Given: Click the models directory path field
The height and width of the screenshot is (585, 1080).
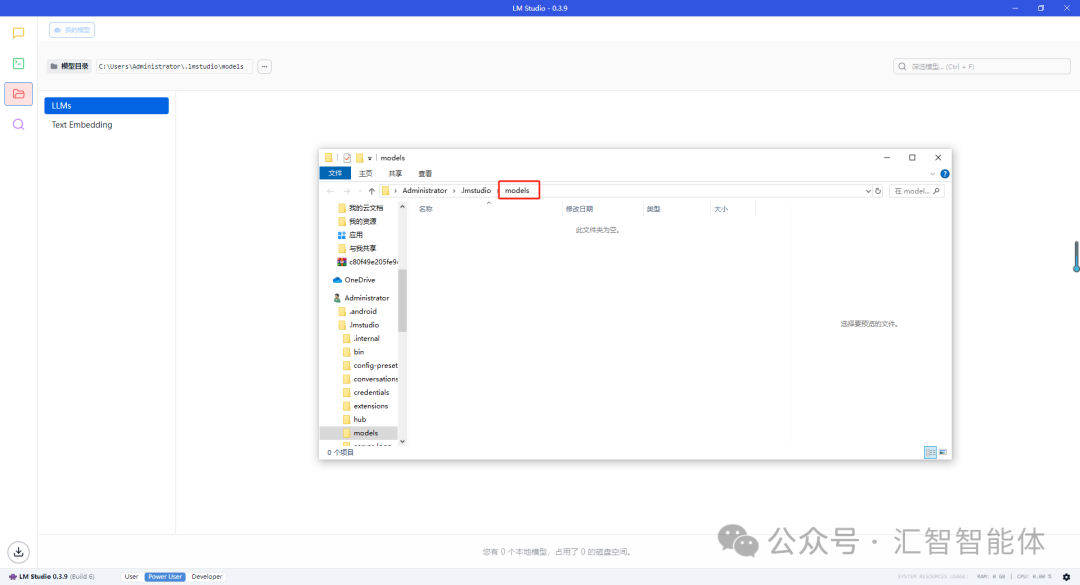Looking at the screenshot, I should click(x=174, y=67).
